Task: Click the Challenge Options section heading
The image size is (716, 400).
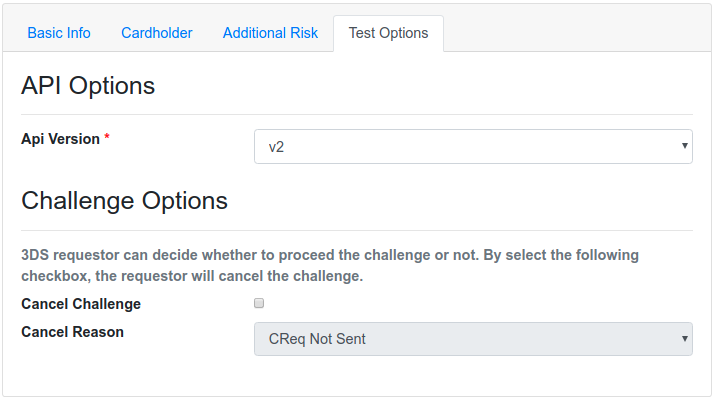Action: tap(124, 201)
